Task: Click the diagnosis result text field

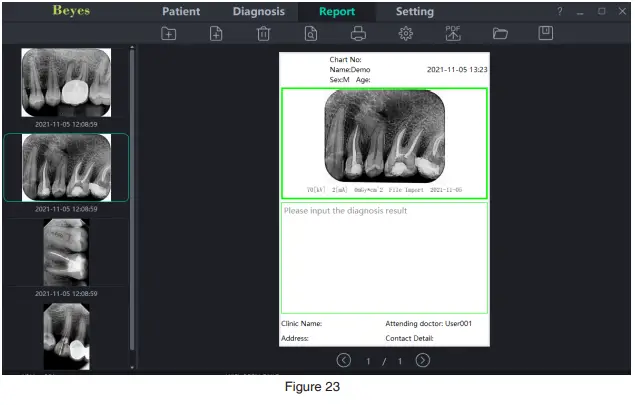Action: pos(384,258)
